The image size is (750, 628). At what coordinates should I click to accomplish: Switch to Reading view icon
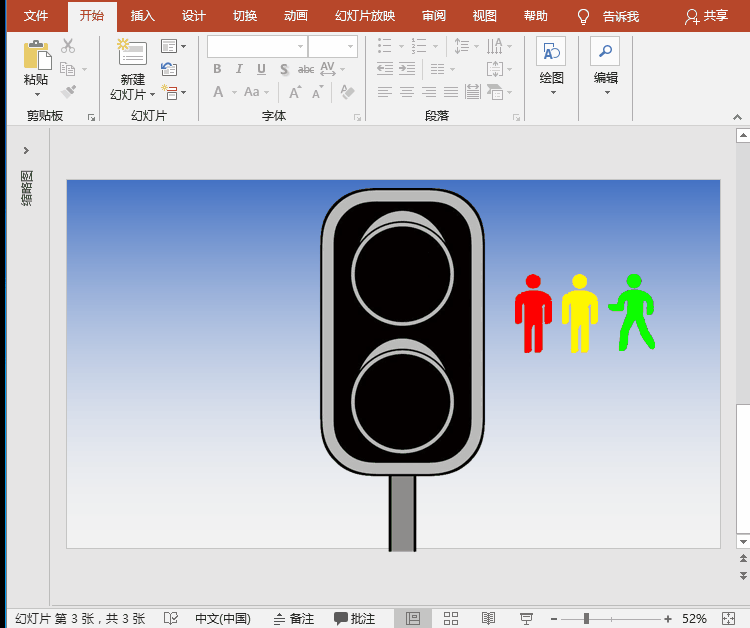[488, 618]
